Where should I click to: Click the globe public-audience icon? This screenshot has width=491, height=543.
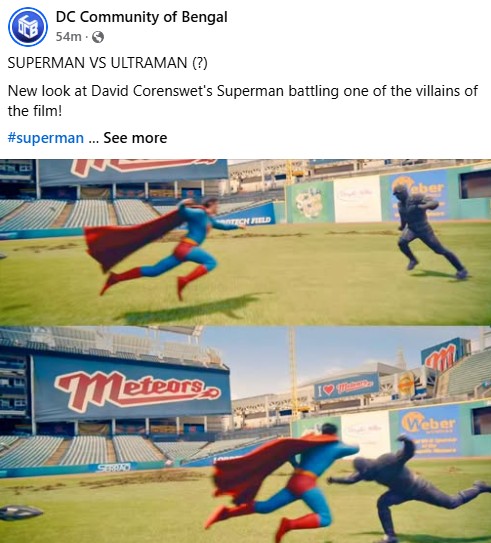(x=98, y=37)
